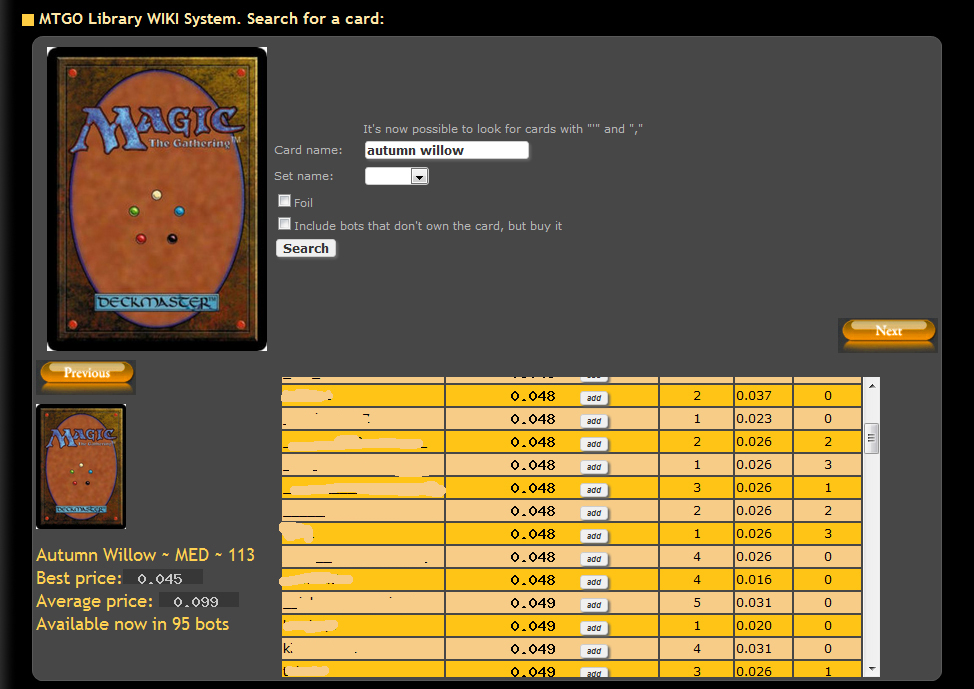Image resolution: width=974 pixels, height=689 pixels.
Task: Click the table scrollbar down arrow
Action: pos(872,669)
